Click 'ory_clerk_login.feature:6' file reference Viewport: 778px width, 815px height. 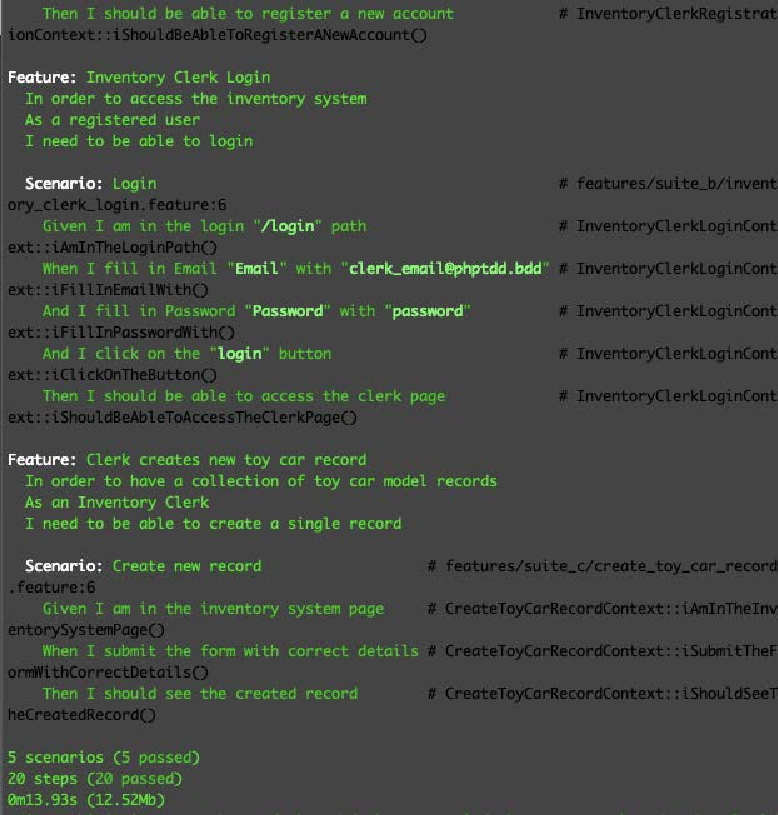click(x=117, y=205)
